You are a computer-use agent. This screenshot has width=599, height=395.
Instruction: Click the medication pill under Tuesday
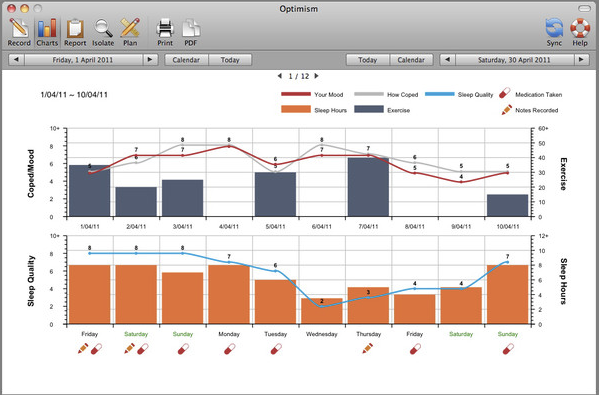point(276,348)
